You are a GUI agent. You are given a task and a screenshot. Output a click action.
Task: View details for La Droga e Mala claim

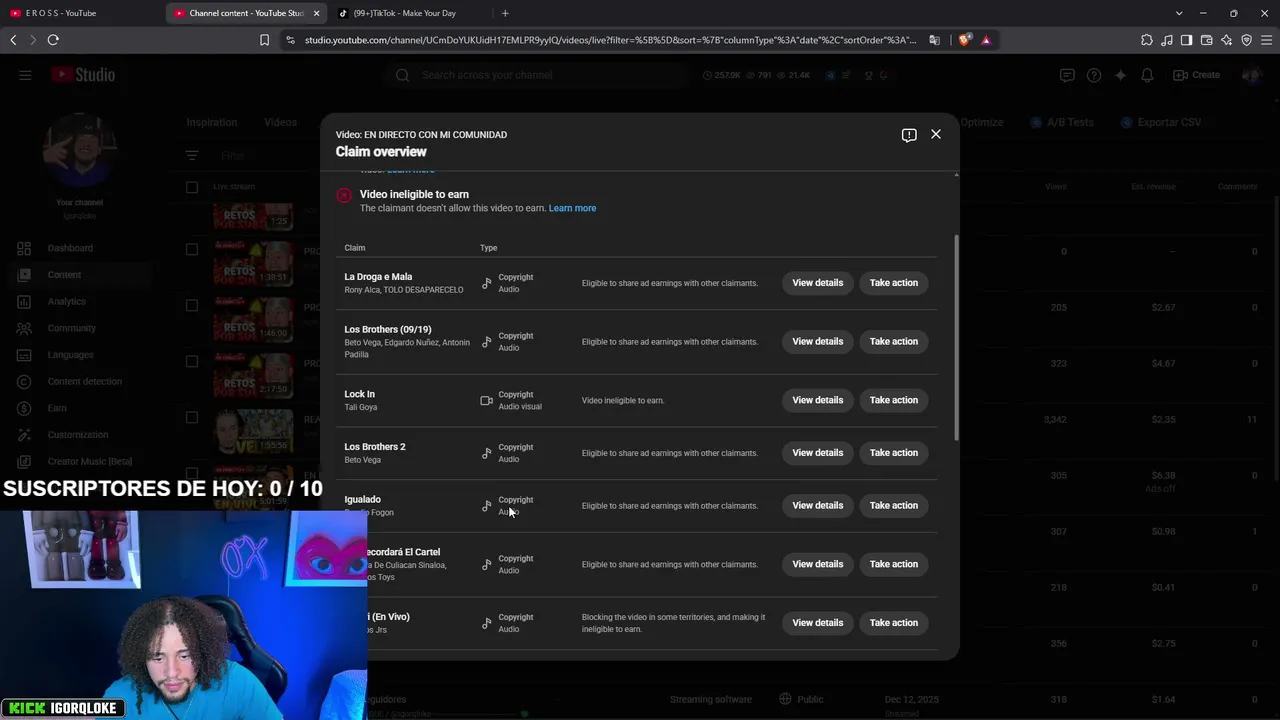point(818,283)
